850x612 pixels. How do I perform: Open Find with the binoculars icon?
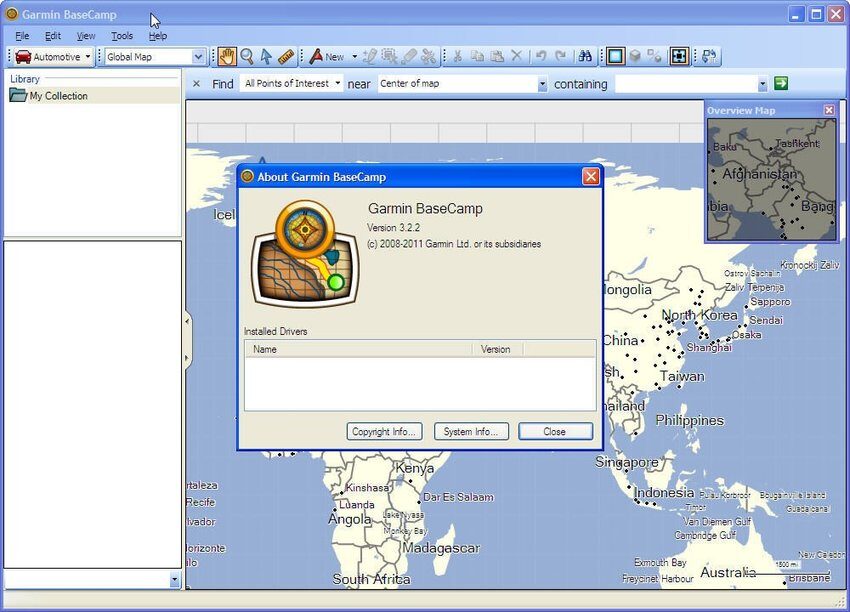[x=585, y=56]
